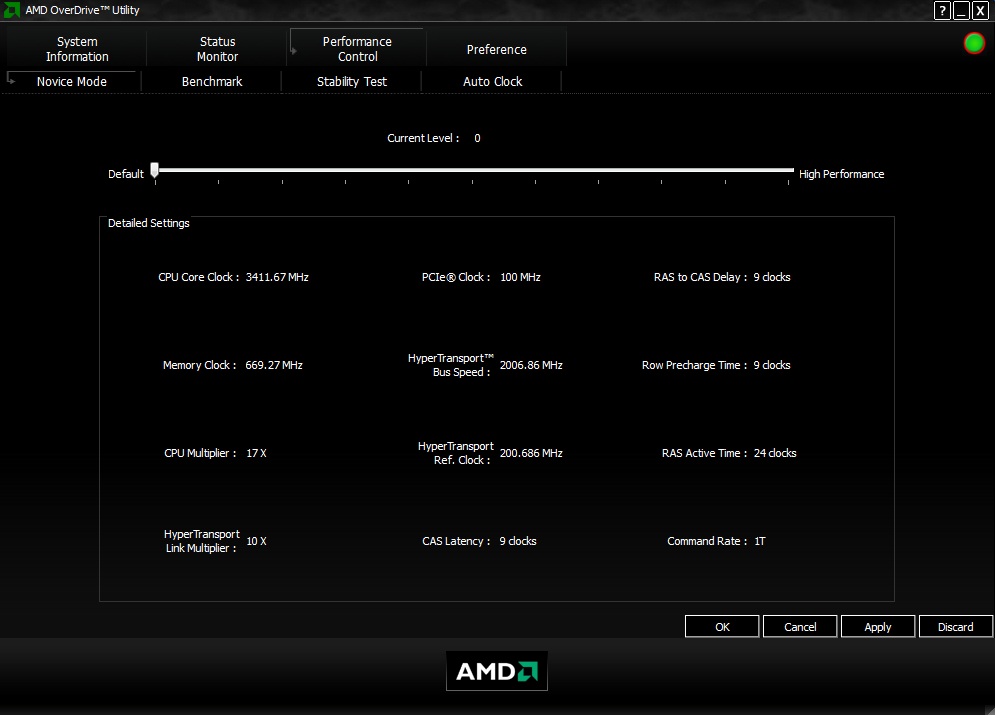Select the Novice Mode sub-tab
The width and height of the screenshot is (995, 715).
(x=72, y=81)
